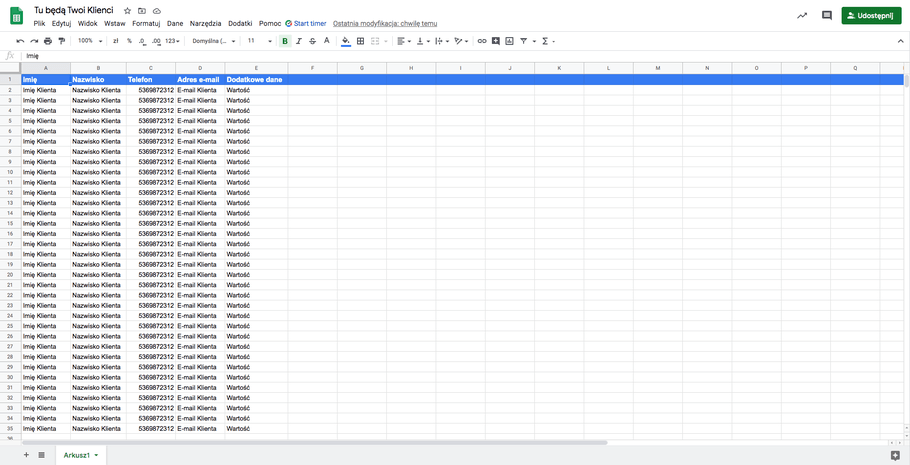910x465 pixels.
Task: Click the print icon
Action: pyautogui.click(x=47, y=41)
